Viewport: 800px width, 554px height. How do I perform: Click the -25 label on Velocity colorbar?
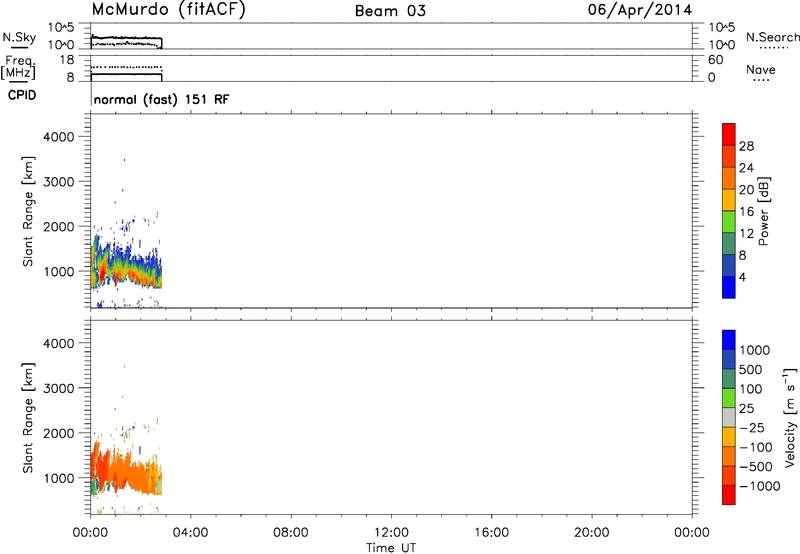point(752,428)
